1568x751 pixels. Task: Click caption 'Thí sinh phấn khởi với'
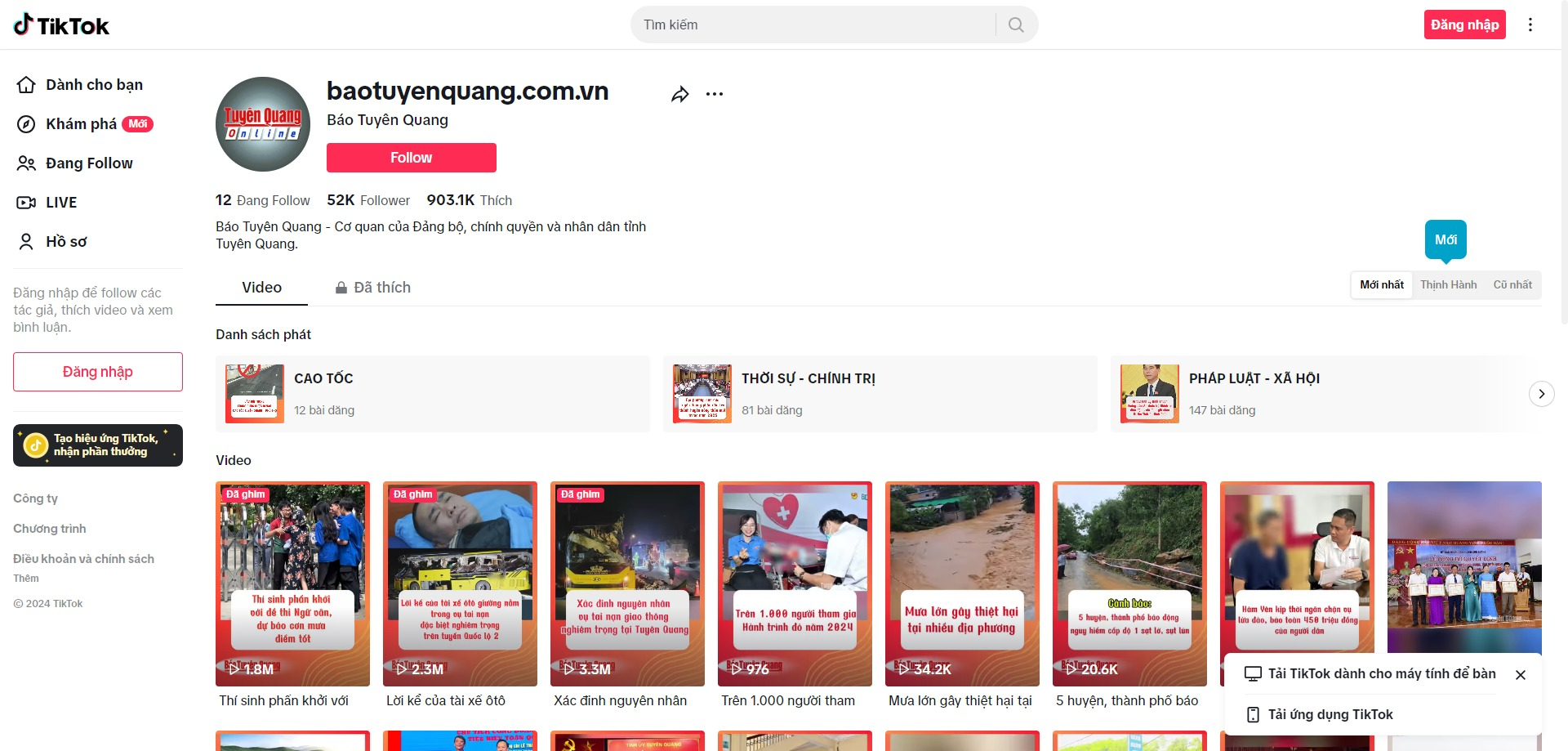284,700
